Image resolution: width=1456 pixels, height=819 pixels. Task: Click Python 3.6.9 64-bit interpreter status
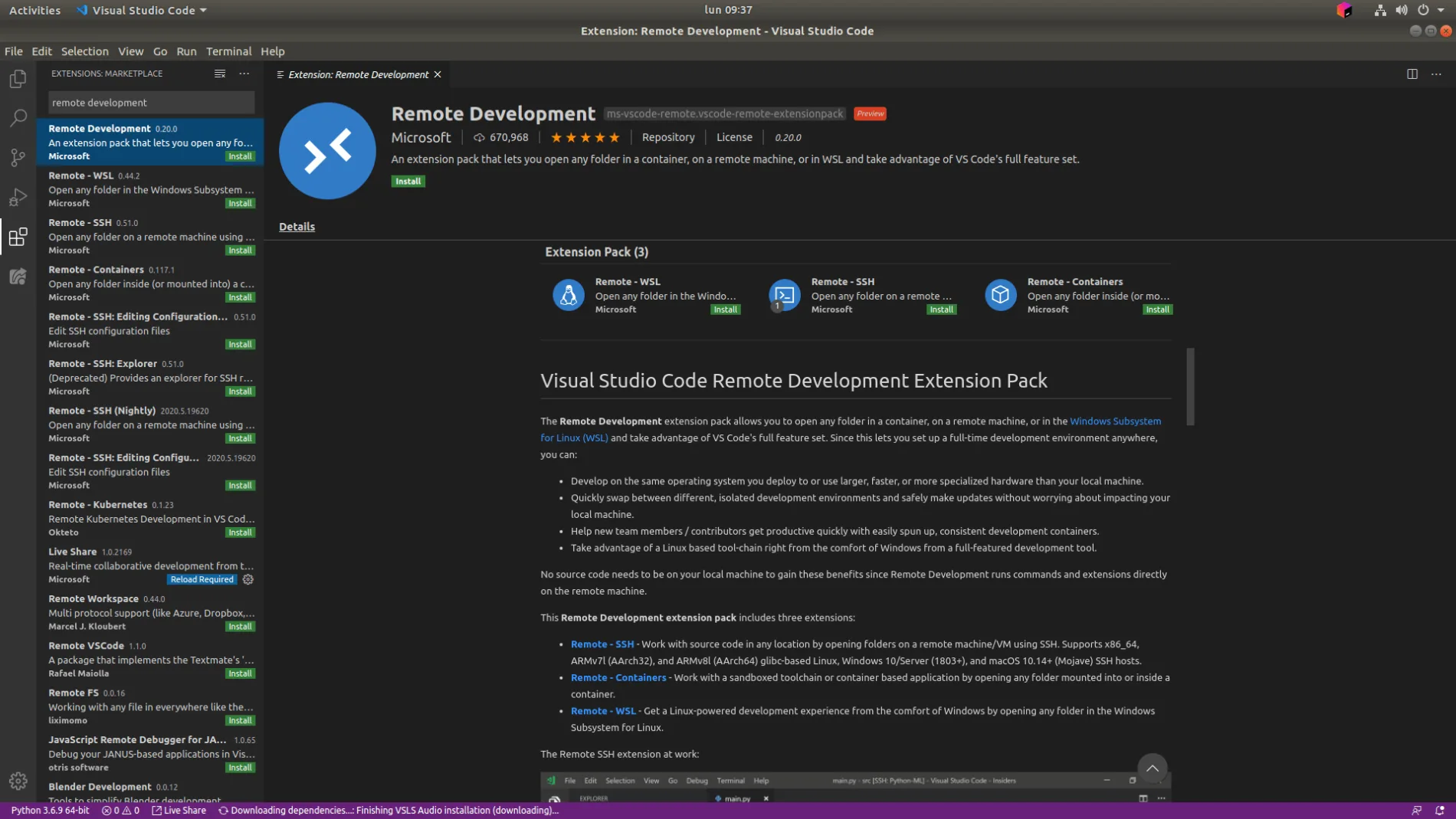point(50,811)
